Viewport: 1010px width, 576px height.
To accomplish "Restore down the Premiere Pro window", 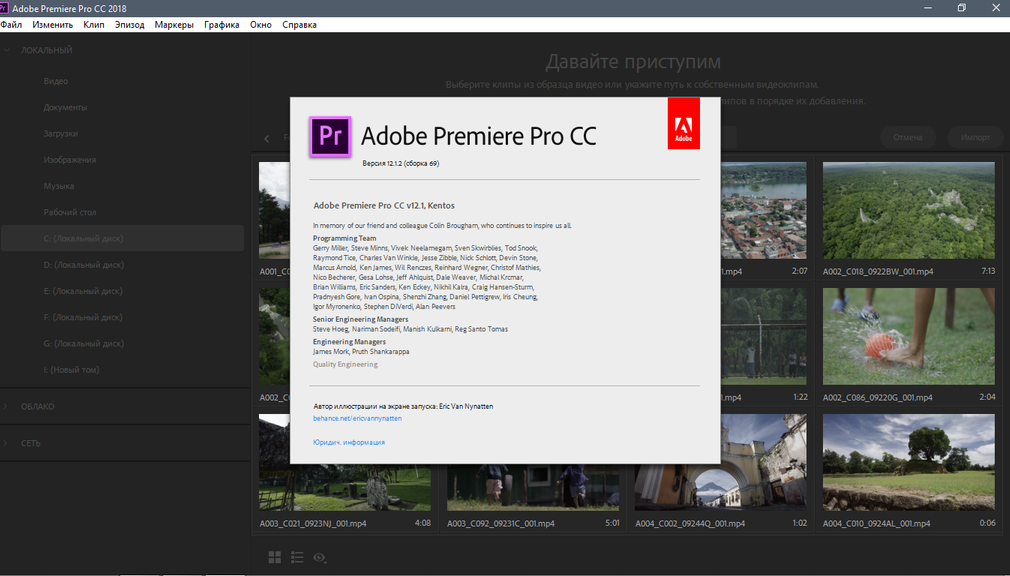I will tap(962, 8).
